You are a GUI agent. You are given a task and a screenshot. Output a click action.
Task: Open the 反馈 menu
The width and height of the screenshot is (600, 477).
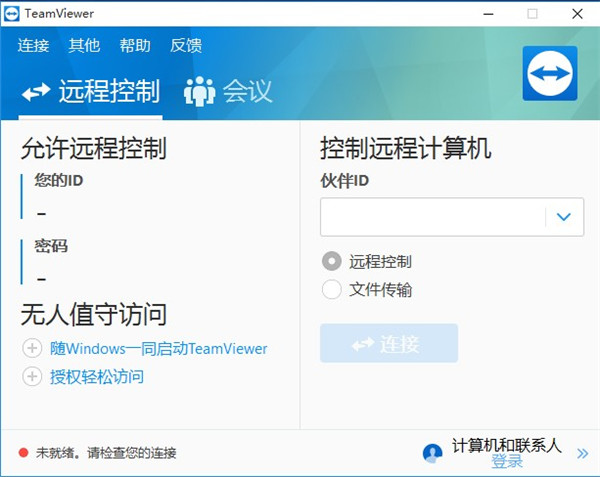[186, 46]
